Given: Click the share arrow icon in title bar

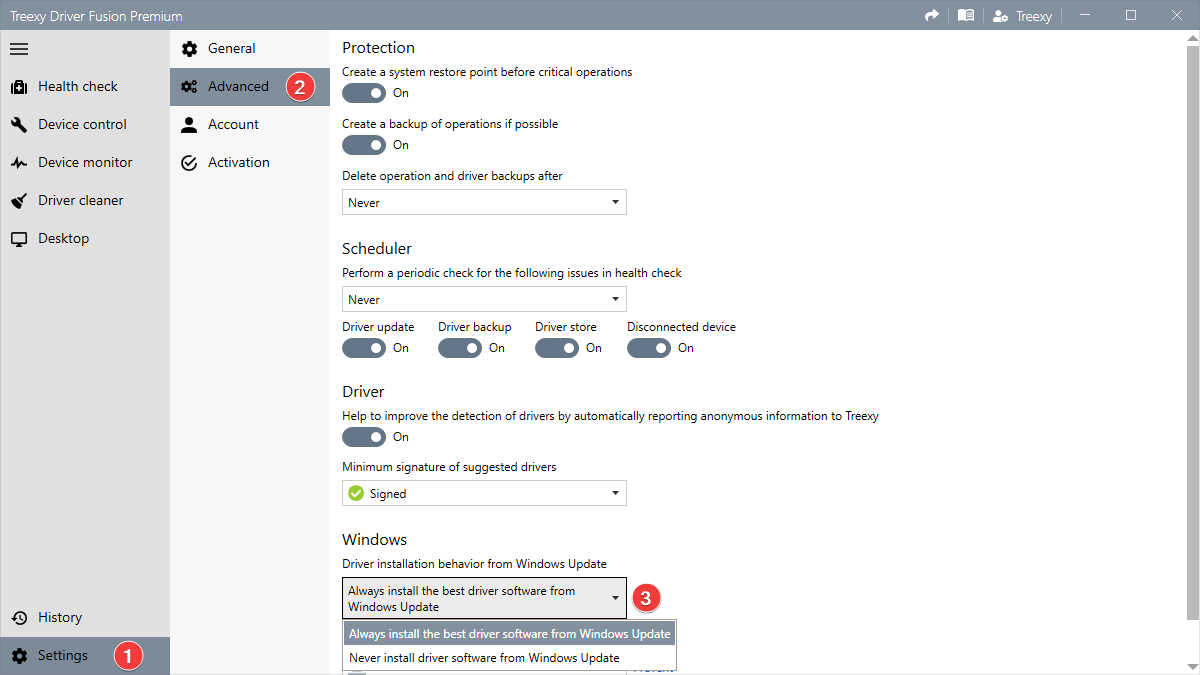Looking at the screenshot, I should point(932,16).
